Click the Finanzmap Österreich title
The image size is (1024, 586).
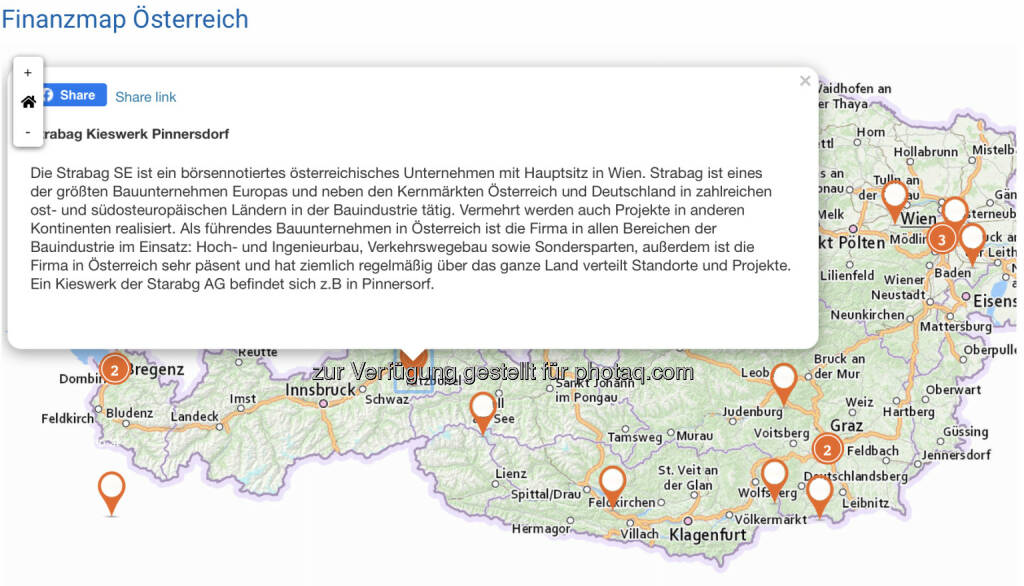point(125,19)
